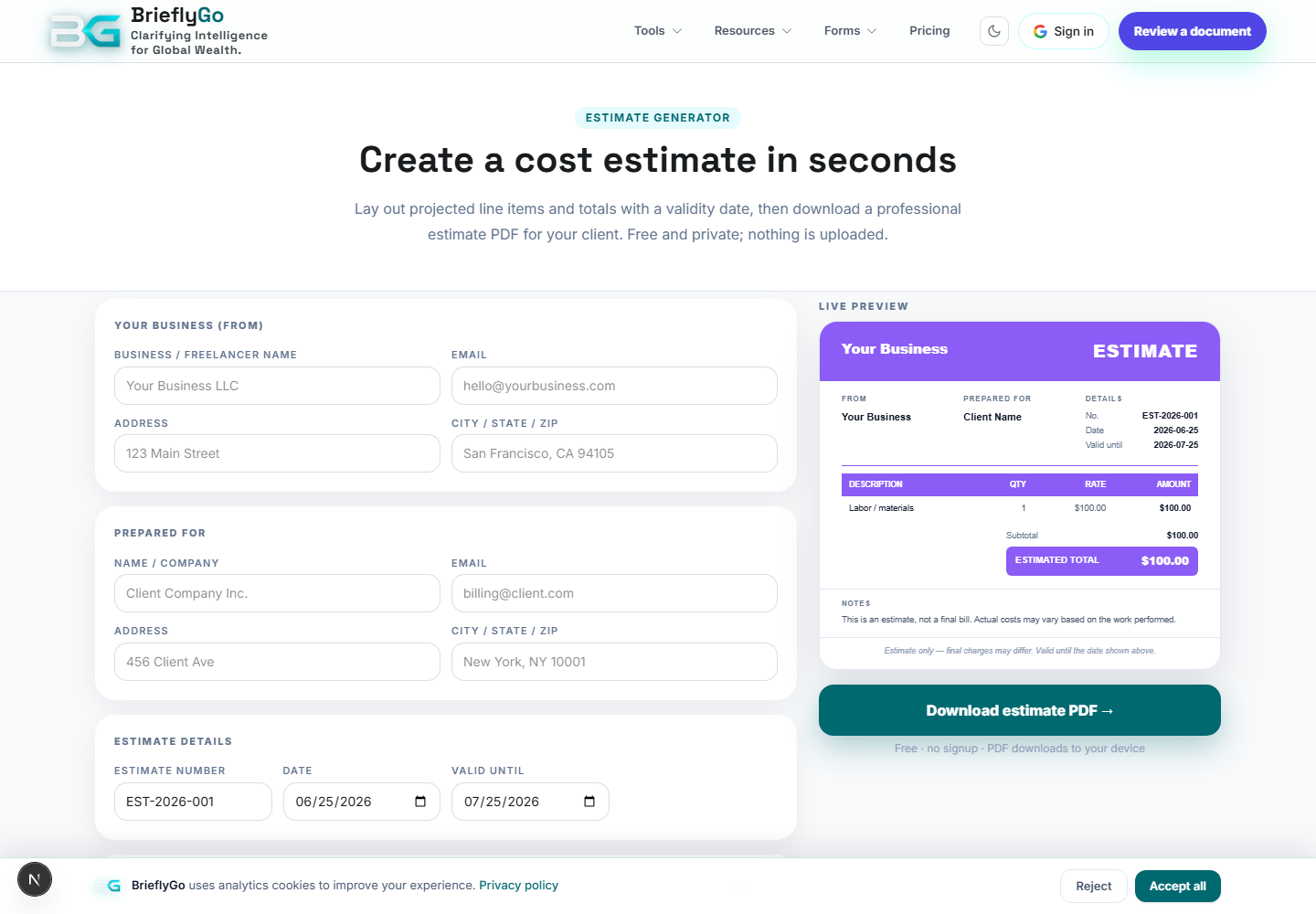Focus the client Name / Company field

pos(277,593)
